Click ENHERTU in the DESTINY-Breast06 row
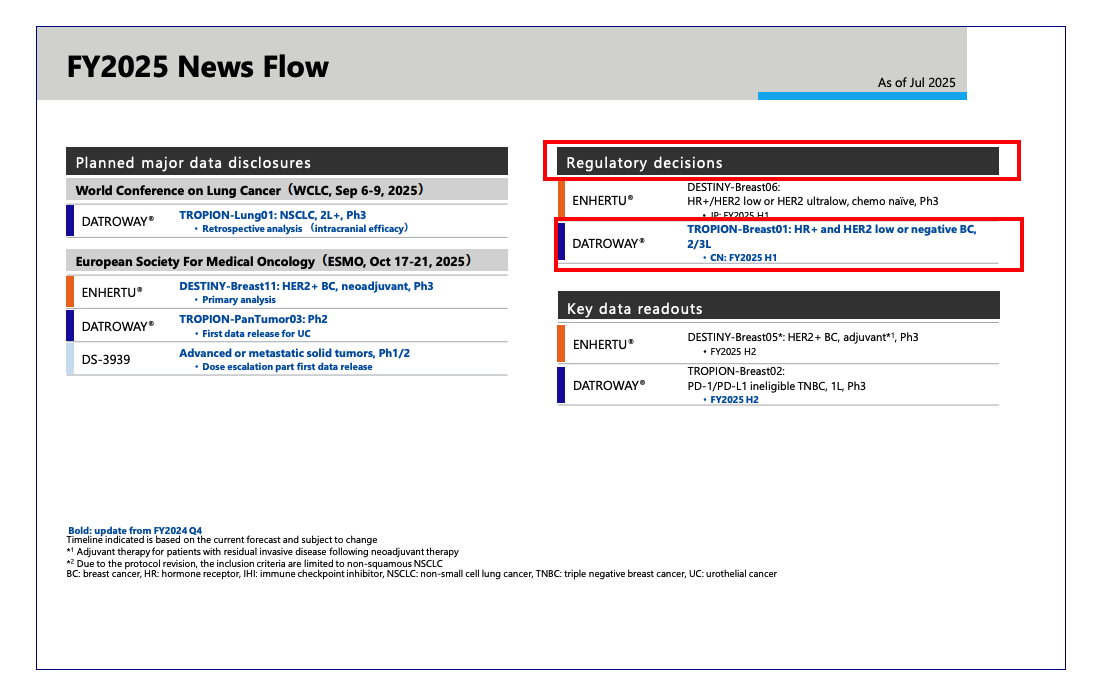Viewport: 1100px width, 700px height. (603, 201)
